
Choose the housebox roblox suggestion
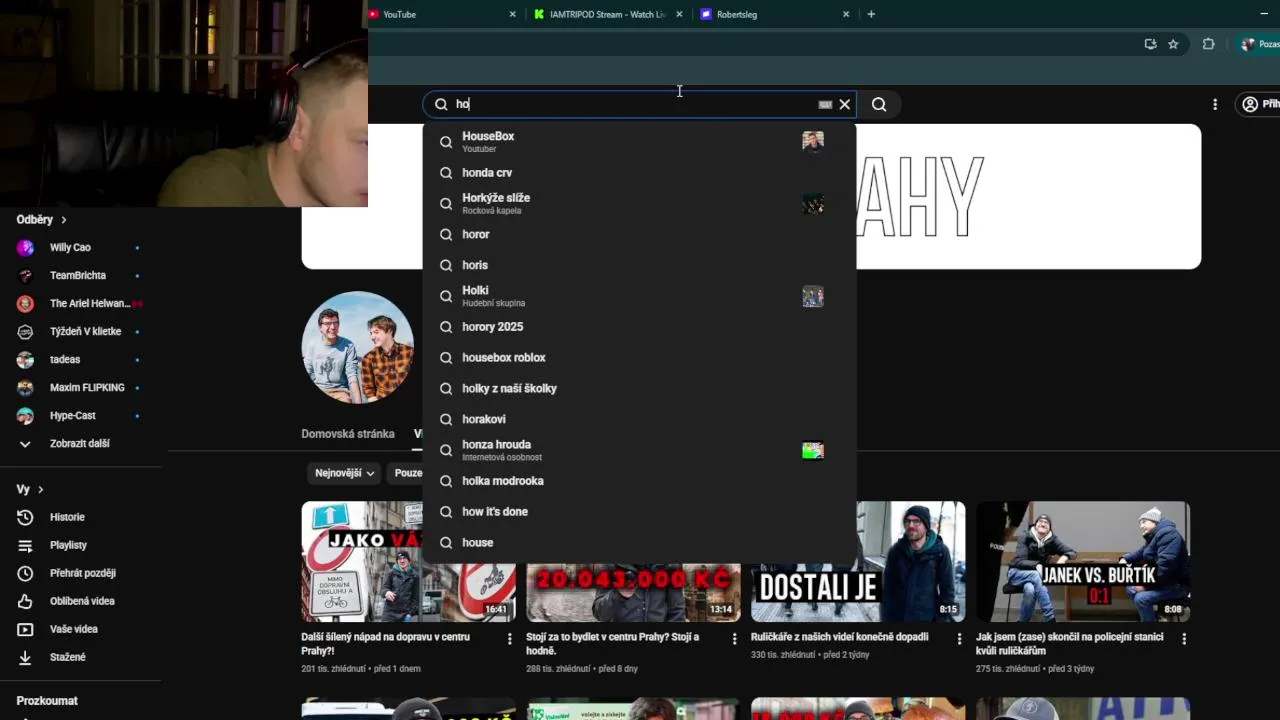point(639,358)
